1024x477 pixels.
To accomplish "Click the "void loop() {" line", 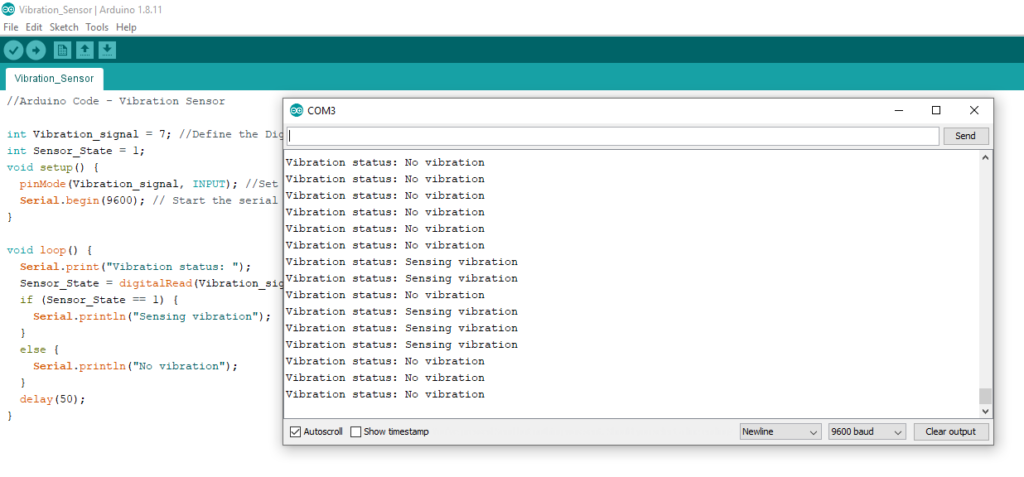I will coord(49,250).
